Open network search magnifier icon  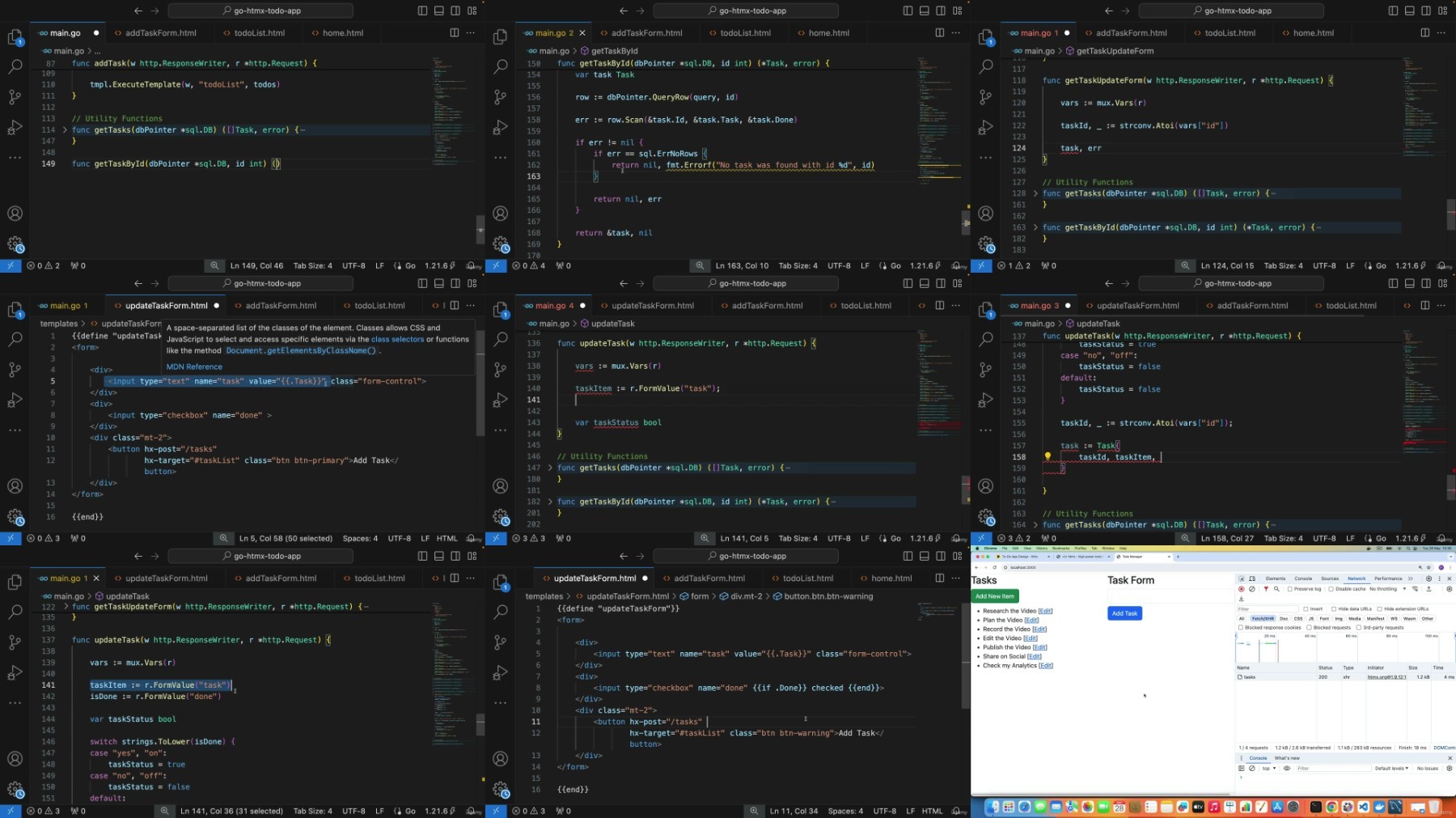1276,589
